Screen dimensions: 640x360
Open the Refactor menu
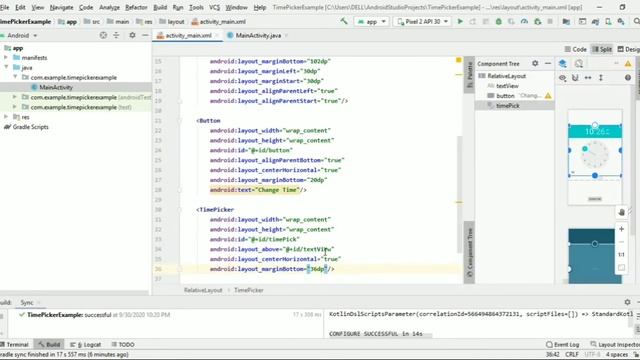(136, 7)
